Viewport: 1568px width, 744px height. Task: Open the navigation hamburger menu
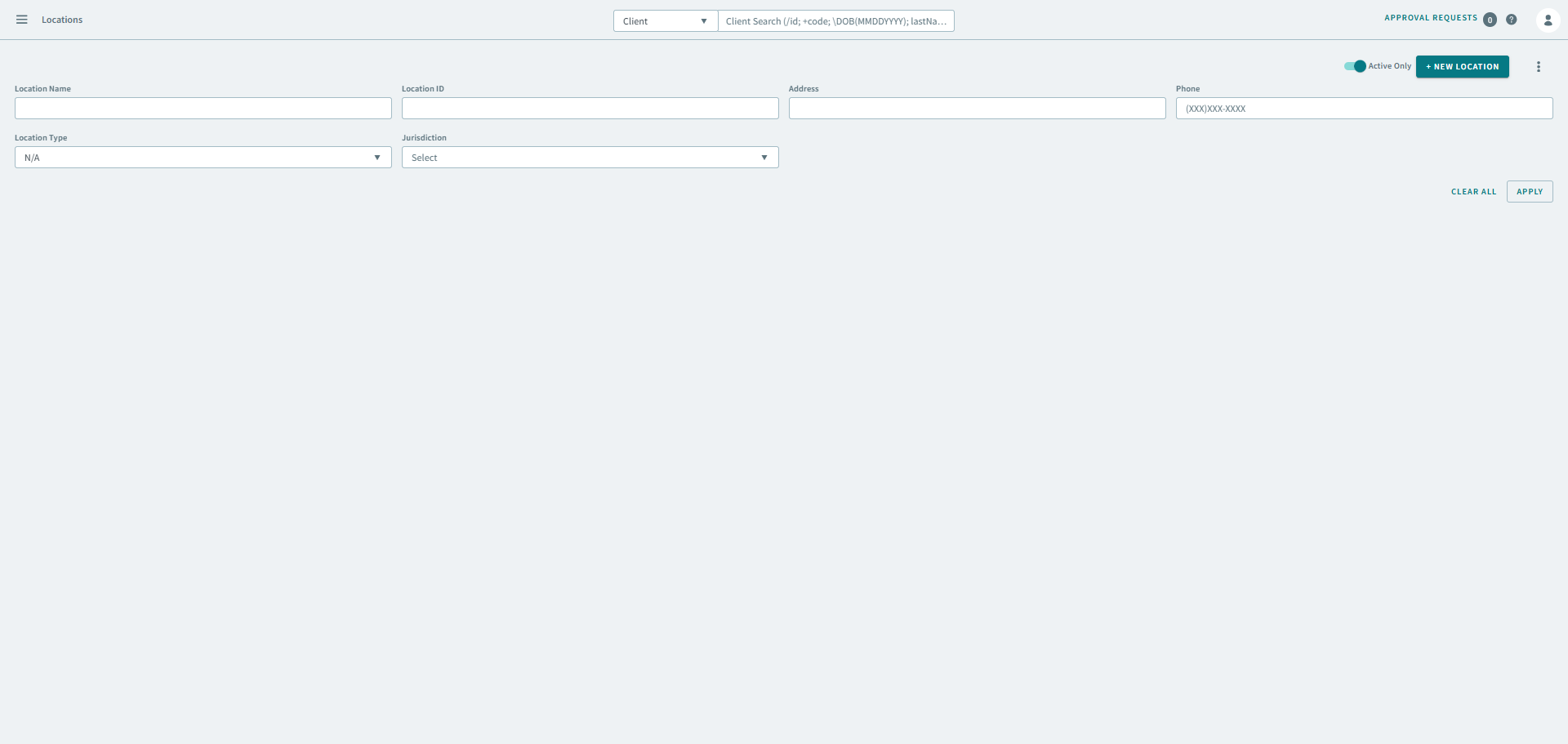pos(22,20)
